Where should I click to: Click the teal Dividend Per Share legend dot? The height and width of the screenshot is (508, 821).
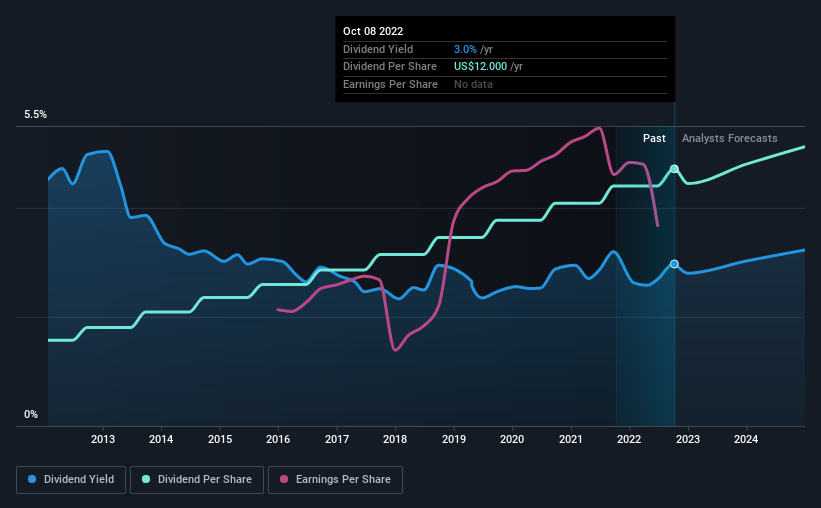[146, 479]
